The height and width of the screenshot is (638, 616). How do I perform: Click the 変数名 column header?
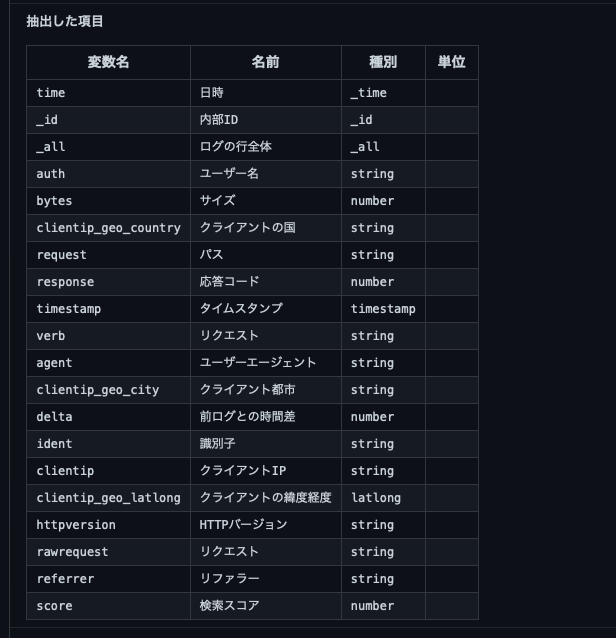[x=108, y=62]
